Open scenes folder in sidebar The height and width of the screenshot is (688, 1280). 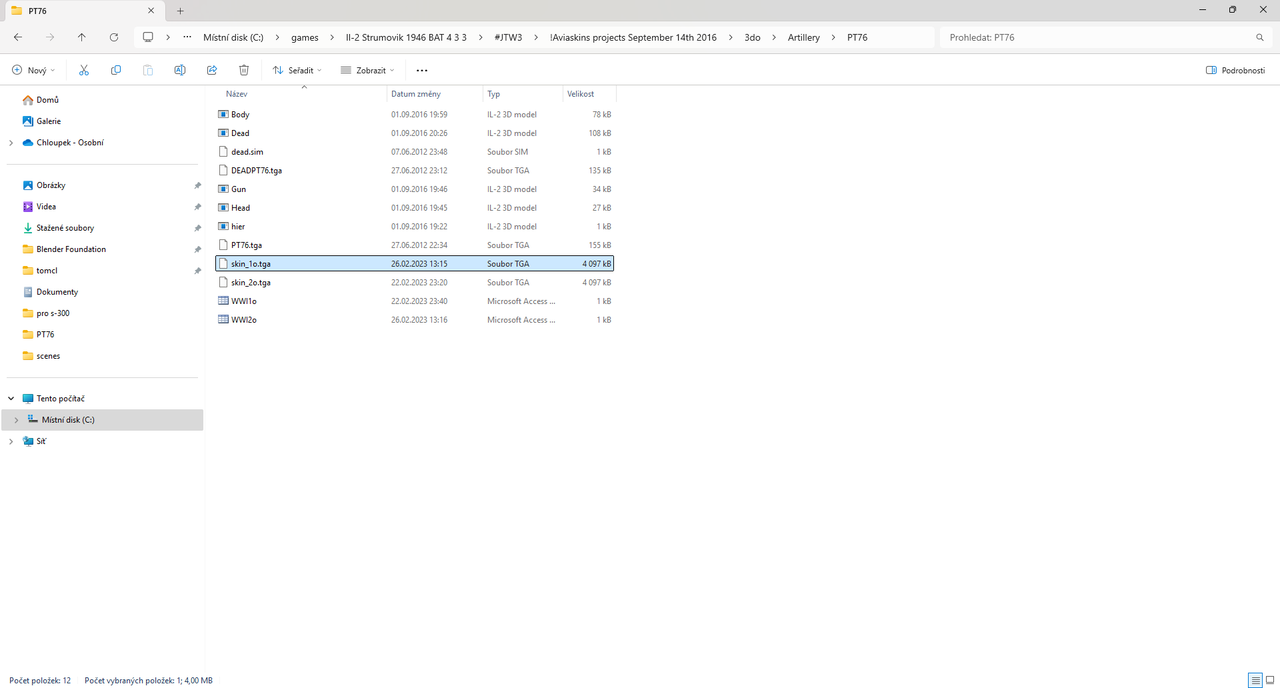coord(48,356)
